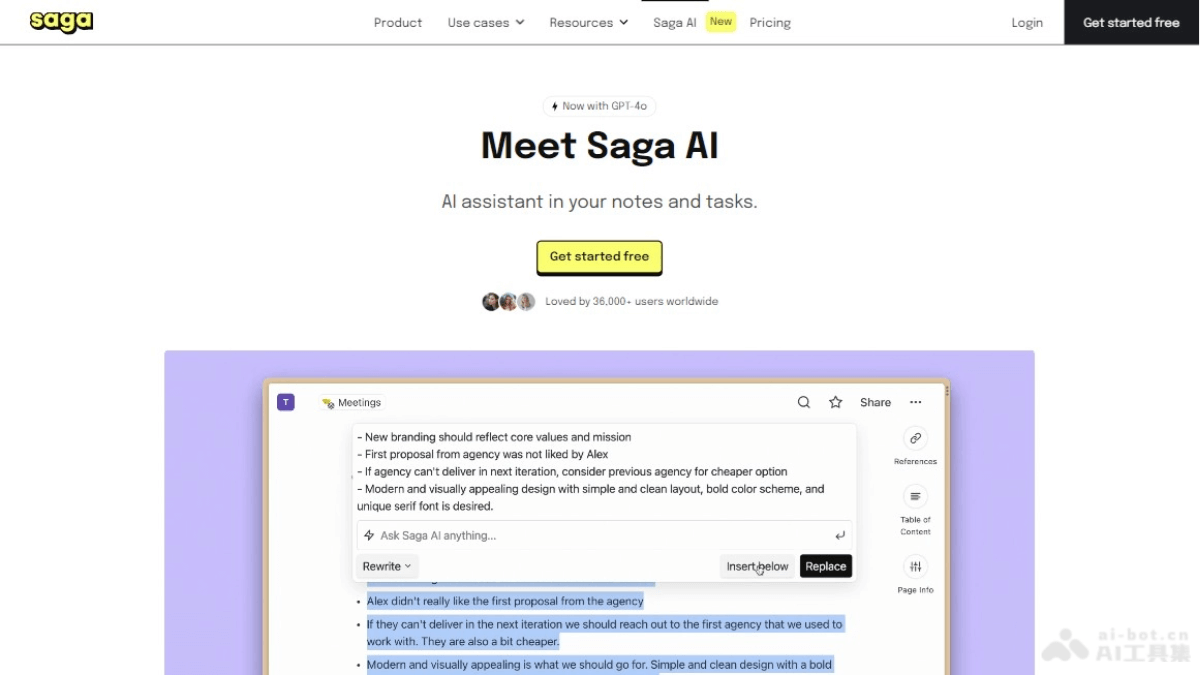Expand the Resources dropdown
The height and width of the screenshot is (675, 1200).
pyautogui.click(x=588, y=22)
